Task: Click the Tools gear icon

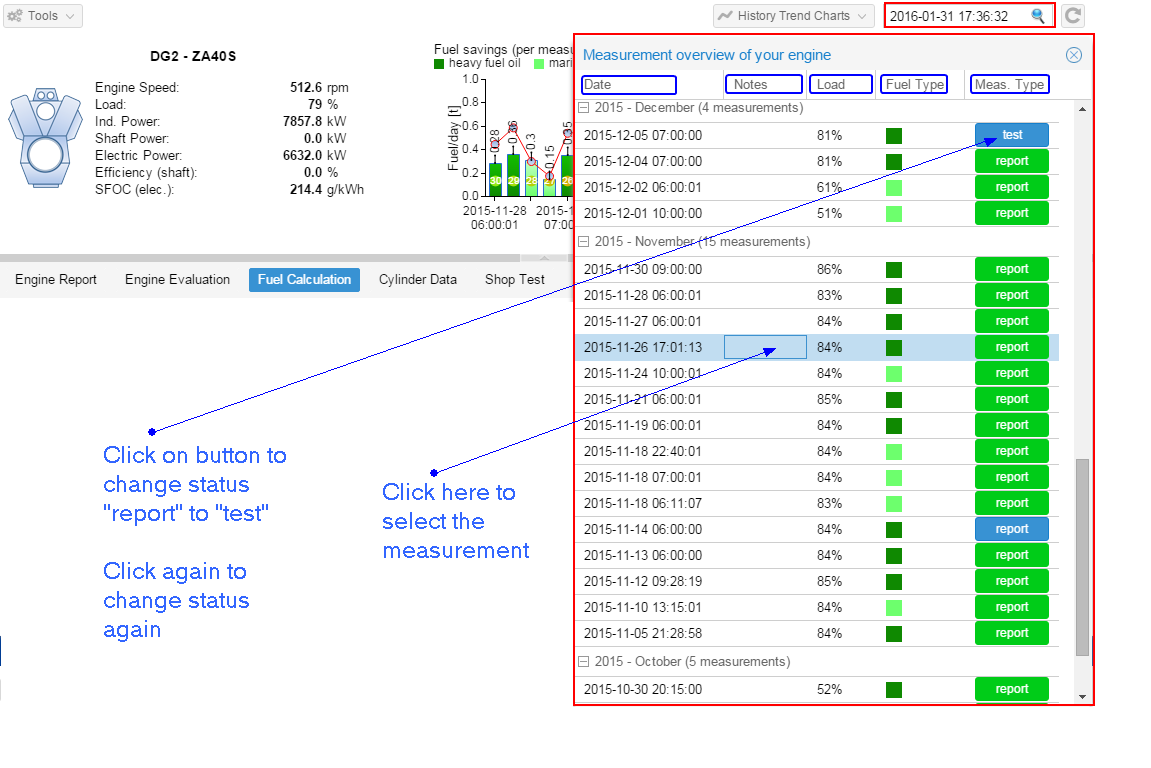Action: (x=15, y=16)
